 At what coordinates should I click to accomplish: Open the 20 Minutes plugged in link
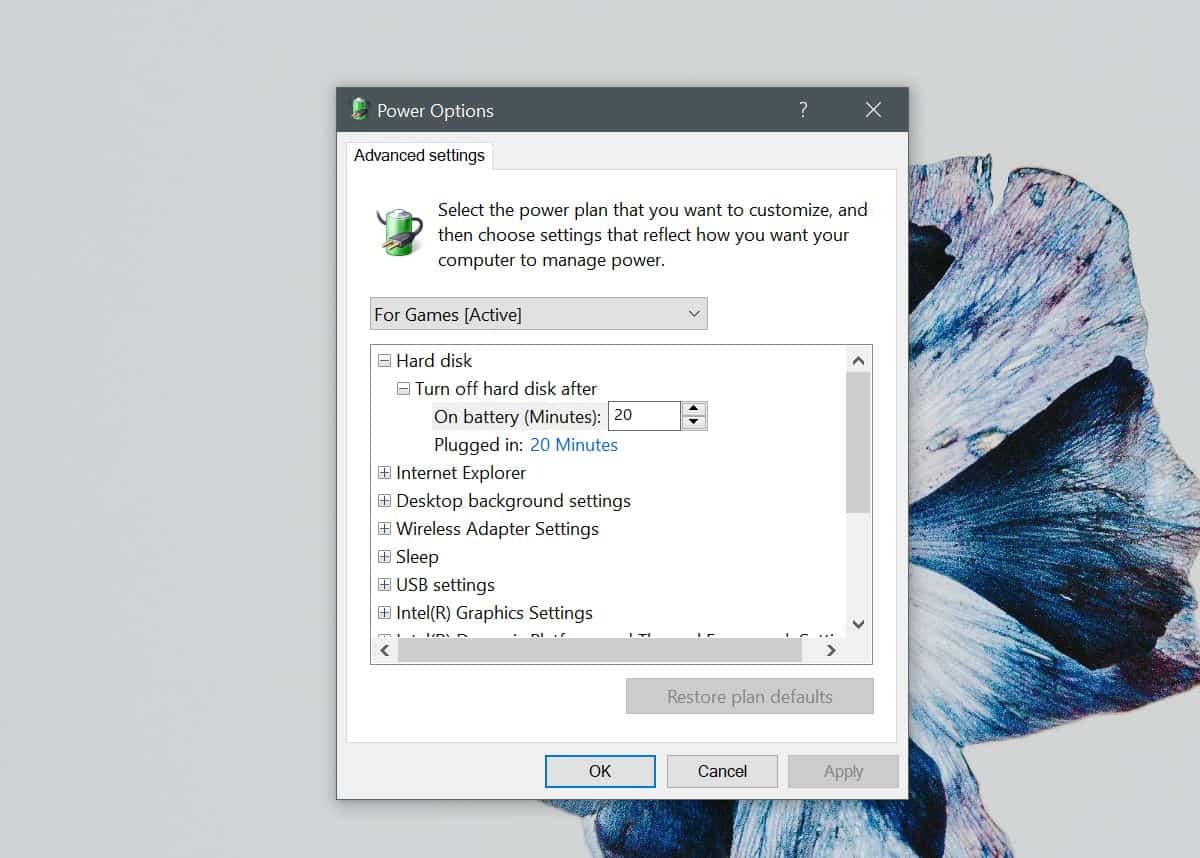(x=573, y=444)
